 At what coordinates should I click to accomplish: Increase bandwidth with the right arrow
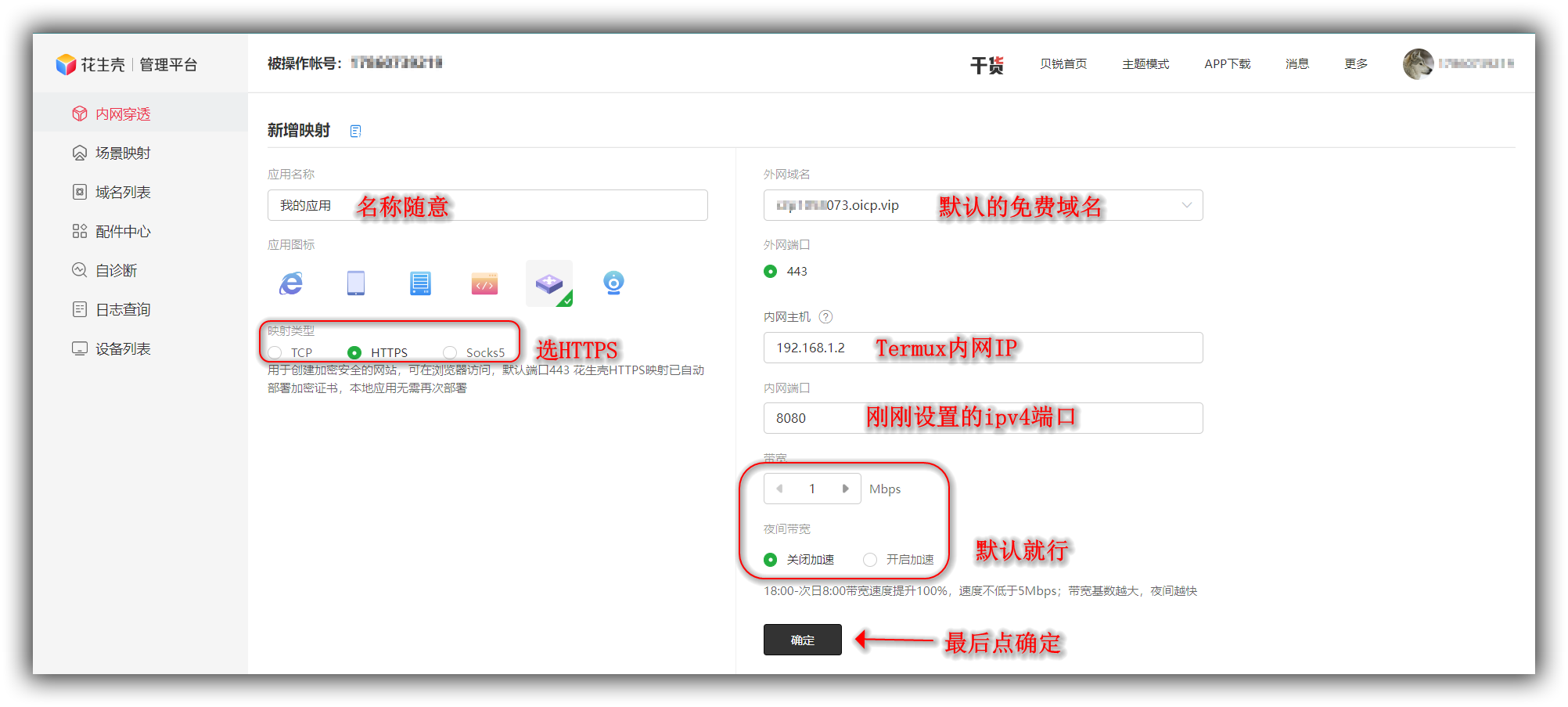[845, 489]
